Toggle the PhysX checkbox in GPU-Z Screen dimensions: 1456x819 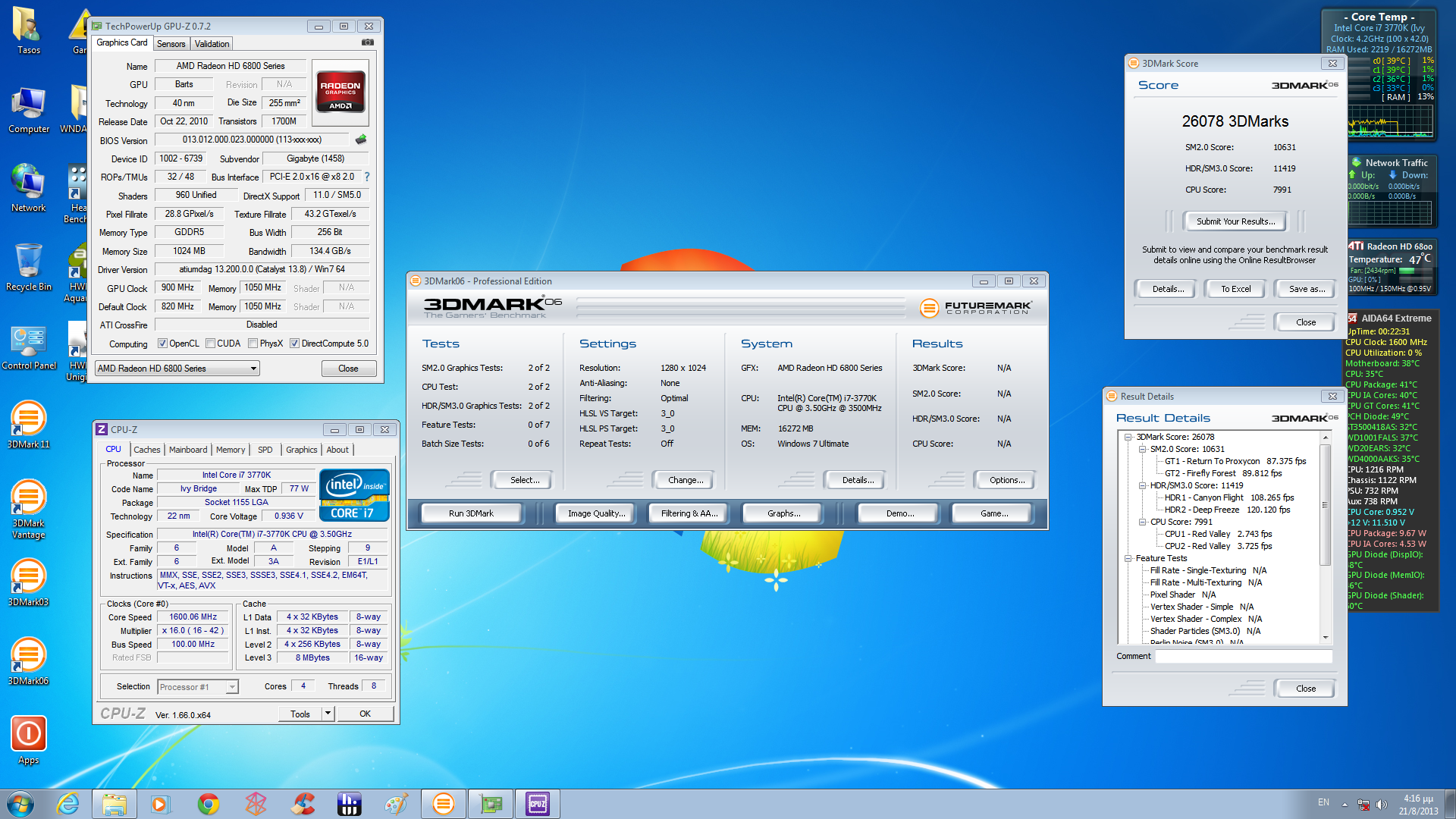click(x=253, y=344)
